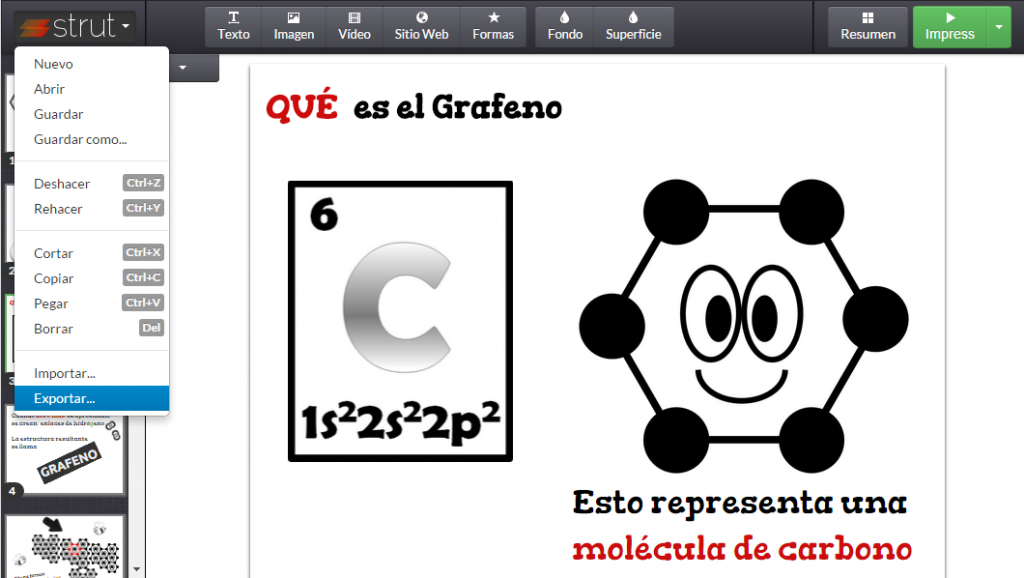The height and width of the screenshot is (578, 1024).
Task: Click the Superficie surface tool
Action: tap(633, 26)
